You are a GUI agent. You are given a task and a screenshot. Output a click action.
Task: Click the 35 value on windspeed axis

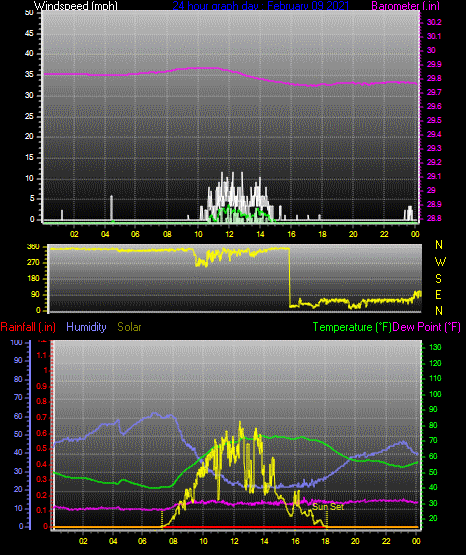[x=29, y=75]
